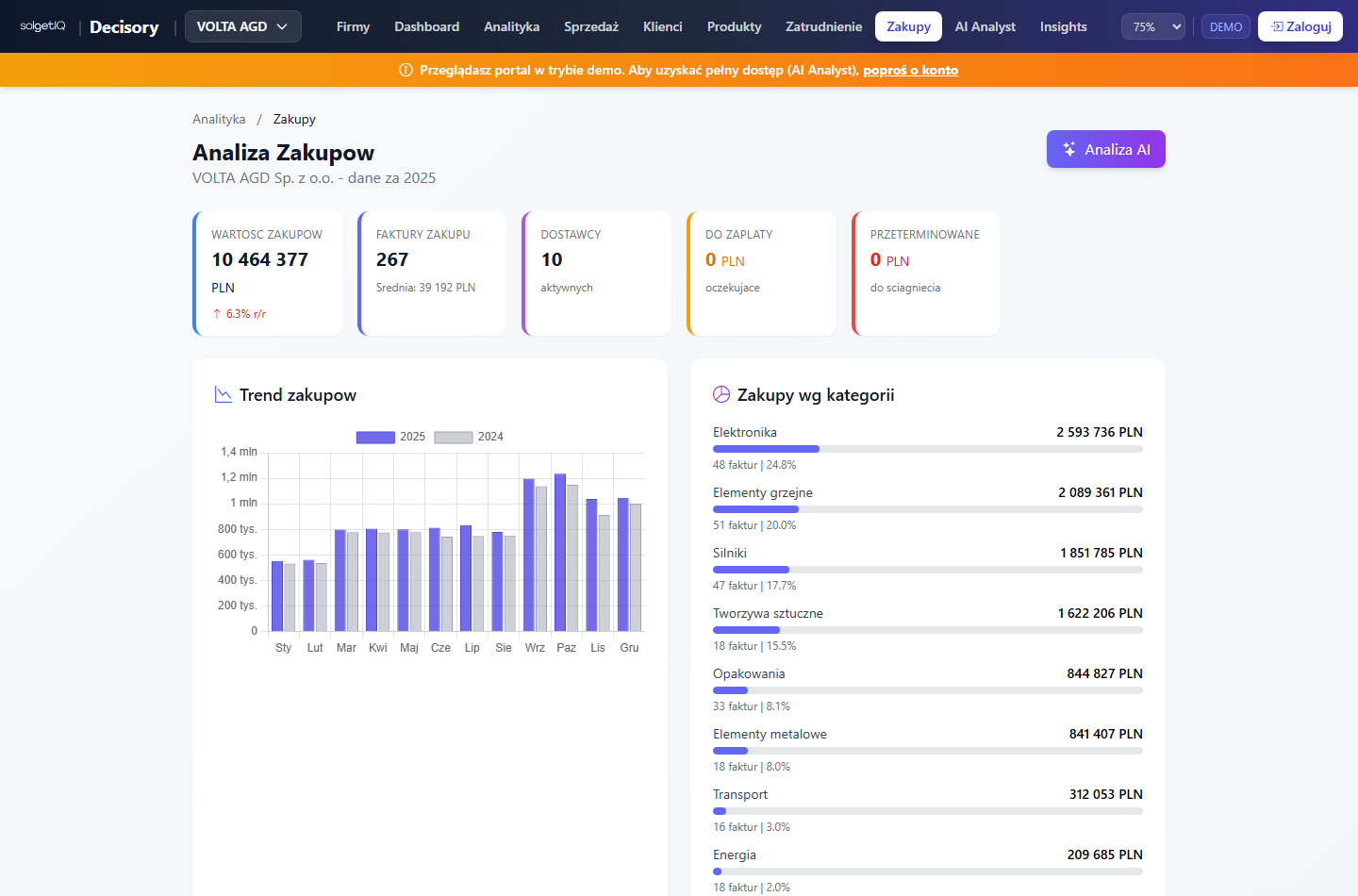Click the Dostawcy KPI card
The height and width of the screenshot is (896, 1358).
[597, 274]
